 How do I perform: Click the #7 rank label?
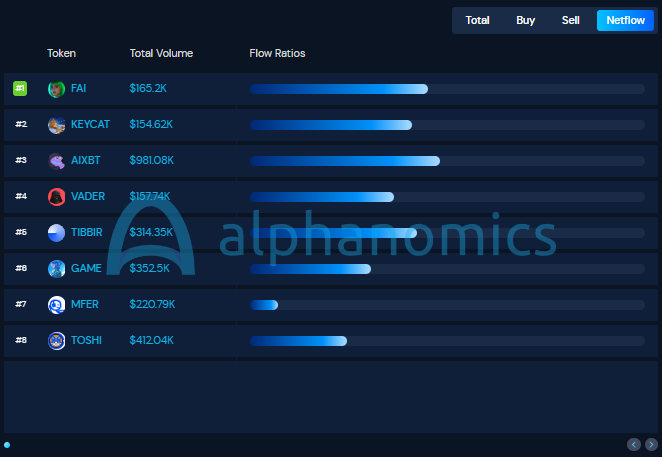click(x=21, y=304)
